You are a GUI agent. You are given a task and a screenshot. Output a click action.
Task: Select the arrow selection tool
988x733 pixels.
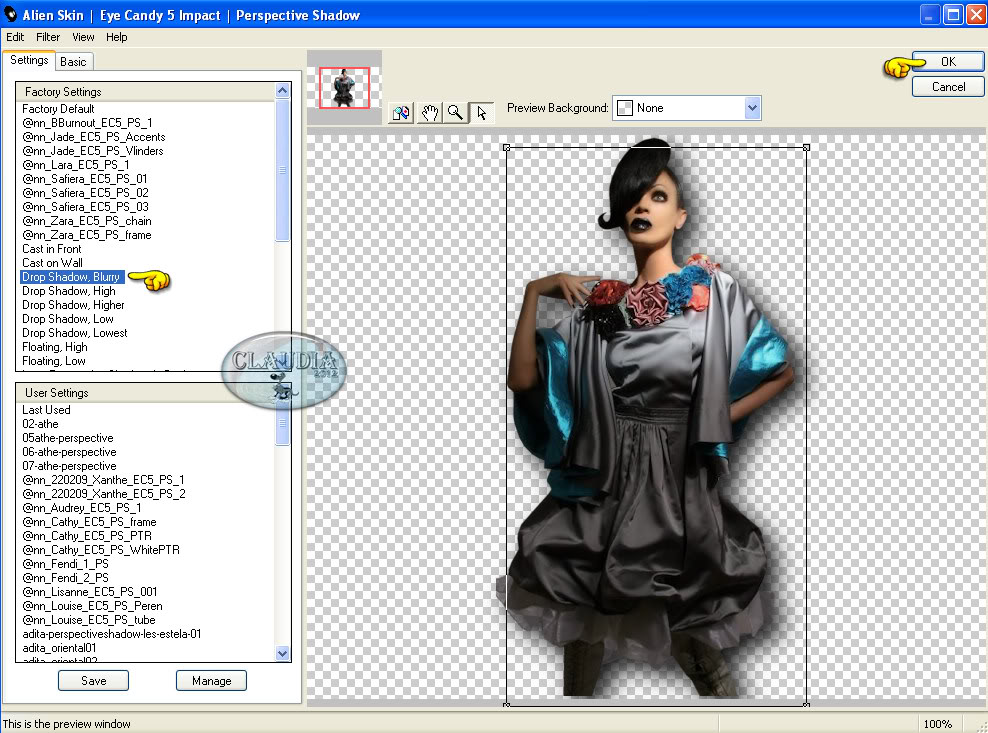tap(481, 113)
